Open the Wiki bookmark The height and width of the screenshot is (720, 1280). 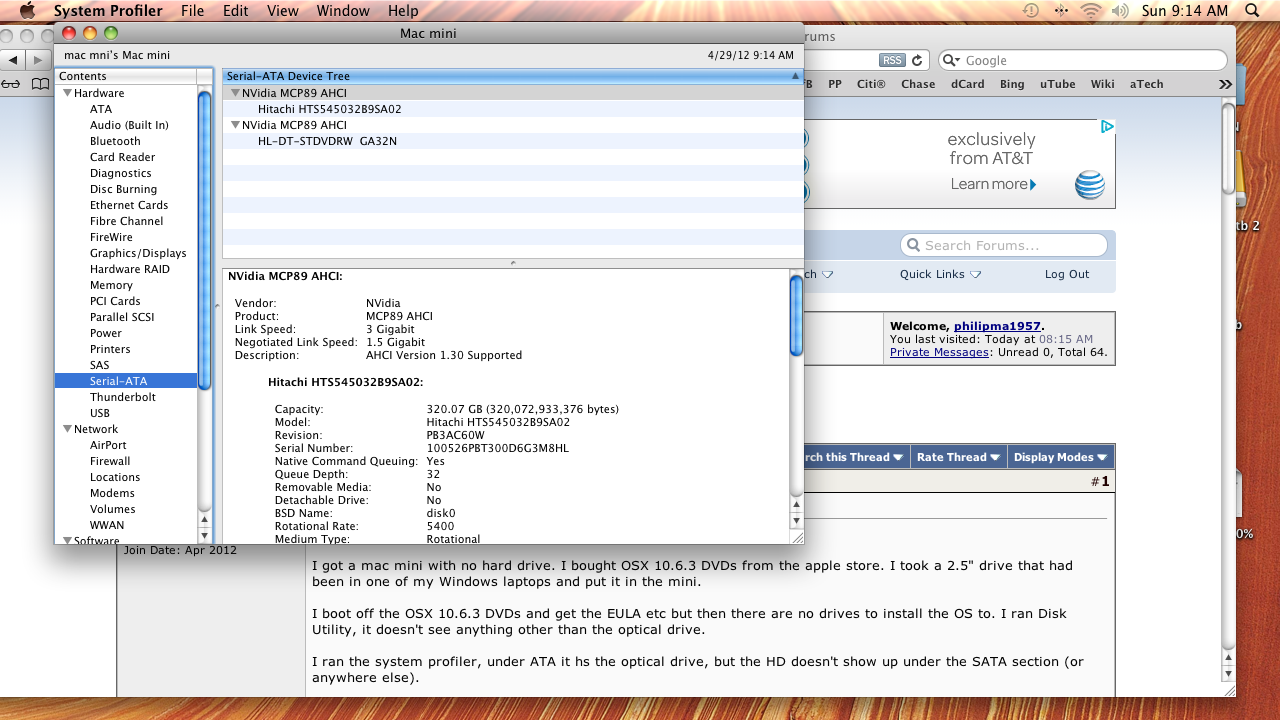(1102, 84)
